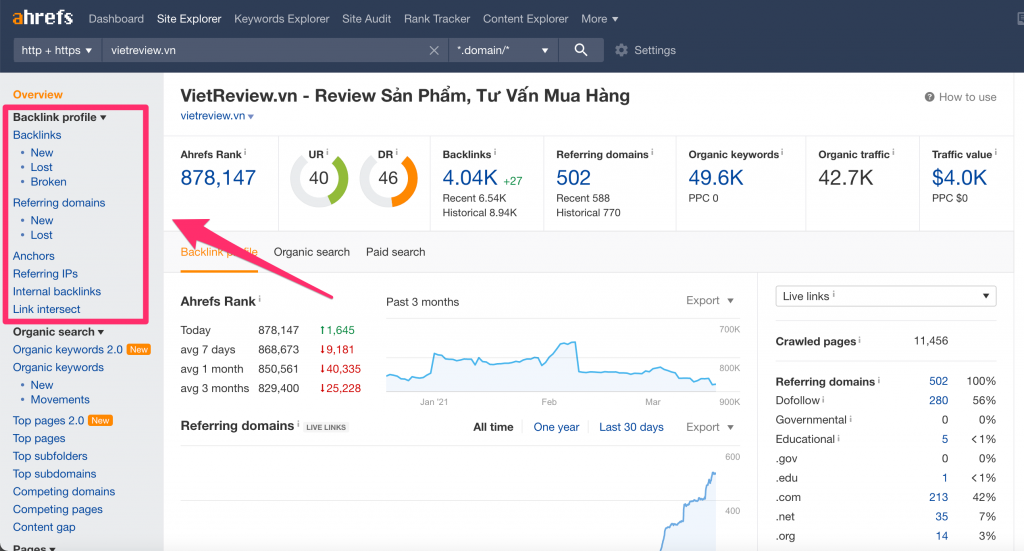Click info icon beside Traffic value
The height and width of the screenshot is (551, 1024).
click(995, 152)
